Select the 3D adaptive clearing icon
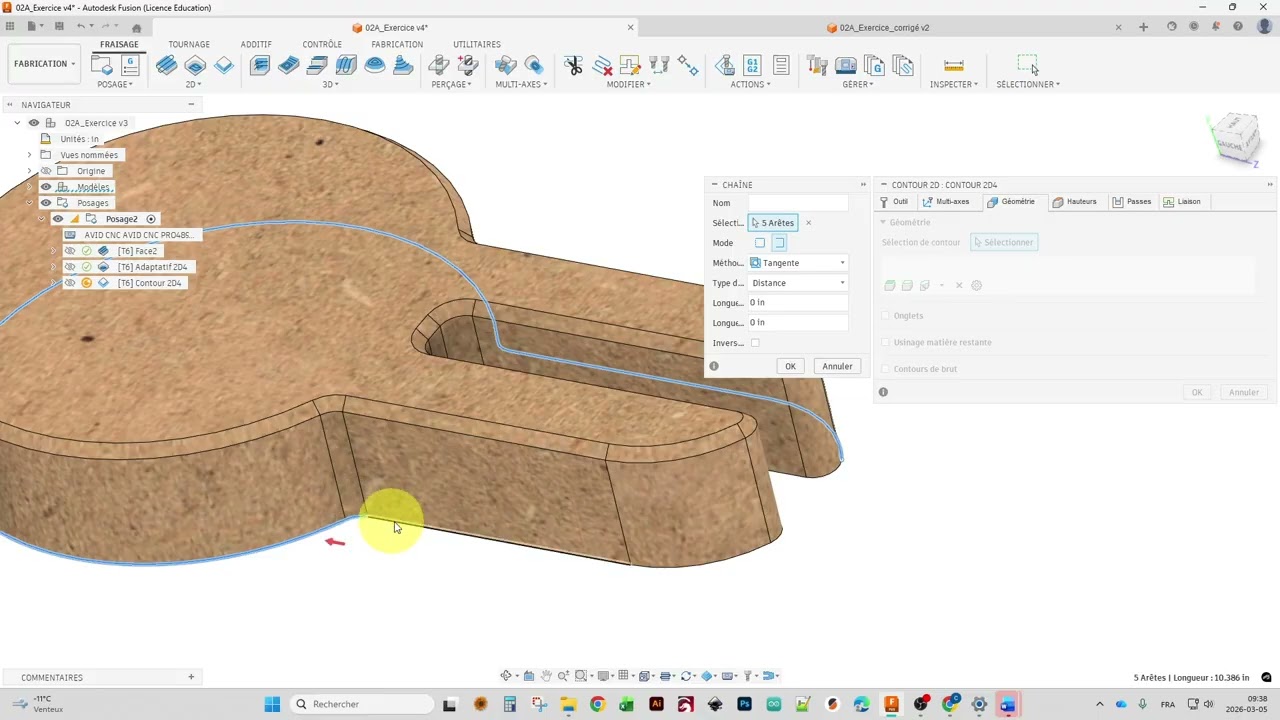 [x=260, y=65]
